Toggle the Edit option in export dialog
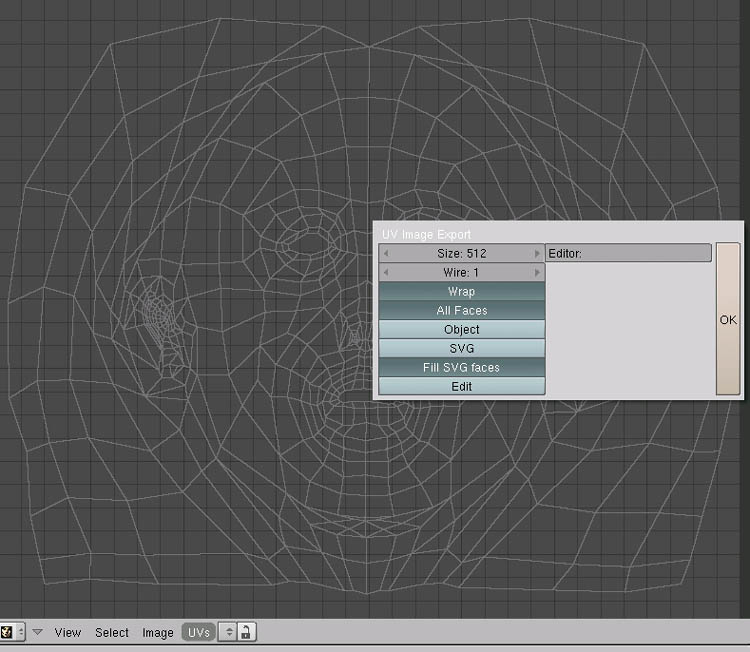 click(x=461, y=386)
